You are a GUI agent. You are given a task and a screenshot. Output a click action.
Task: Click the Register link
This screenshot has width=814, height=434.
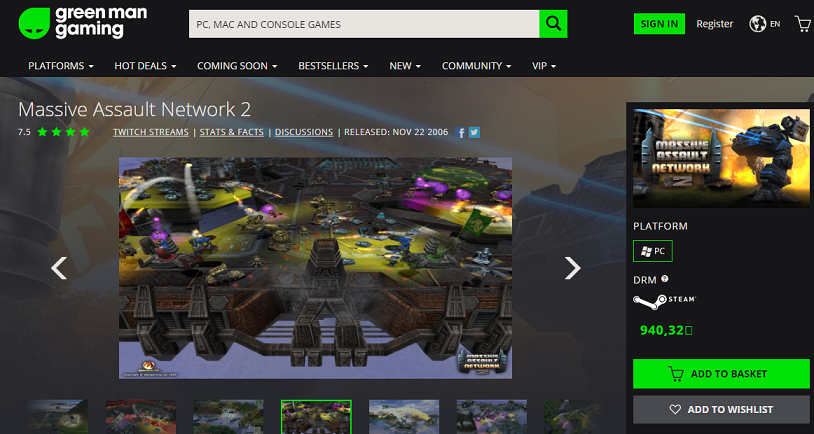point(715,24)
